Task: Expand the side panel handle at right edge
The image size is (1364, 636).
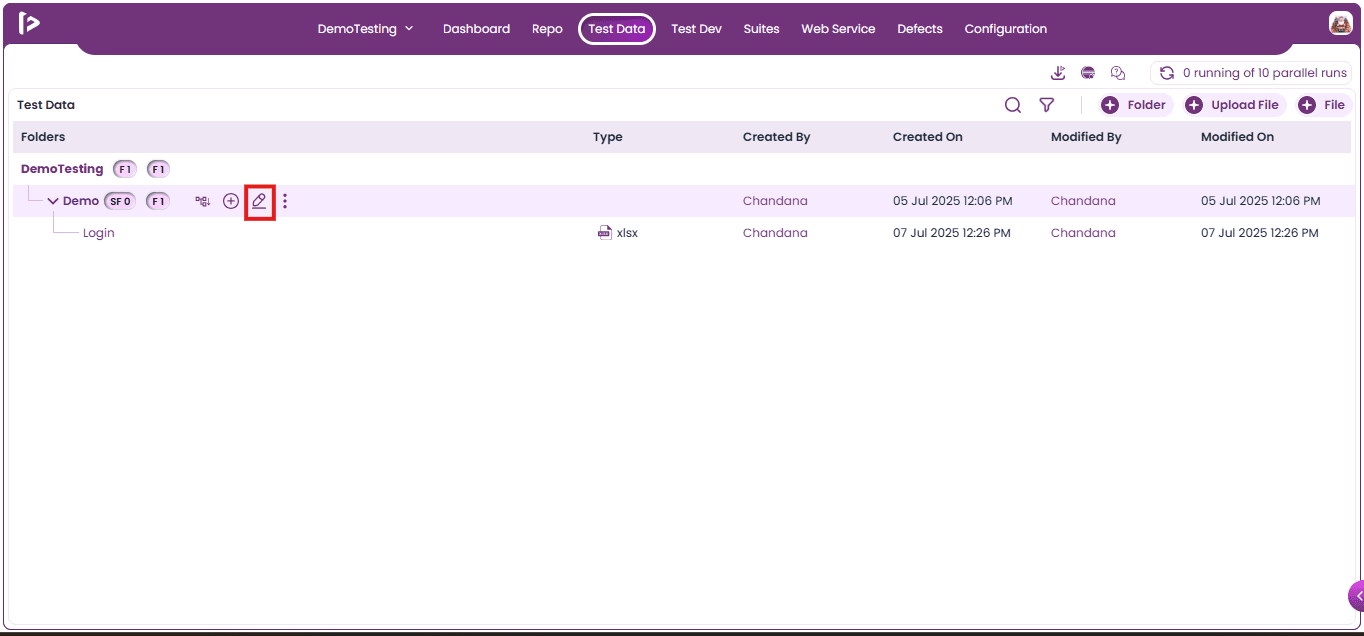Action: point(1357,596)
